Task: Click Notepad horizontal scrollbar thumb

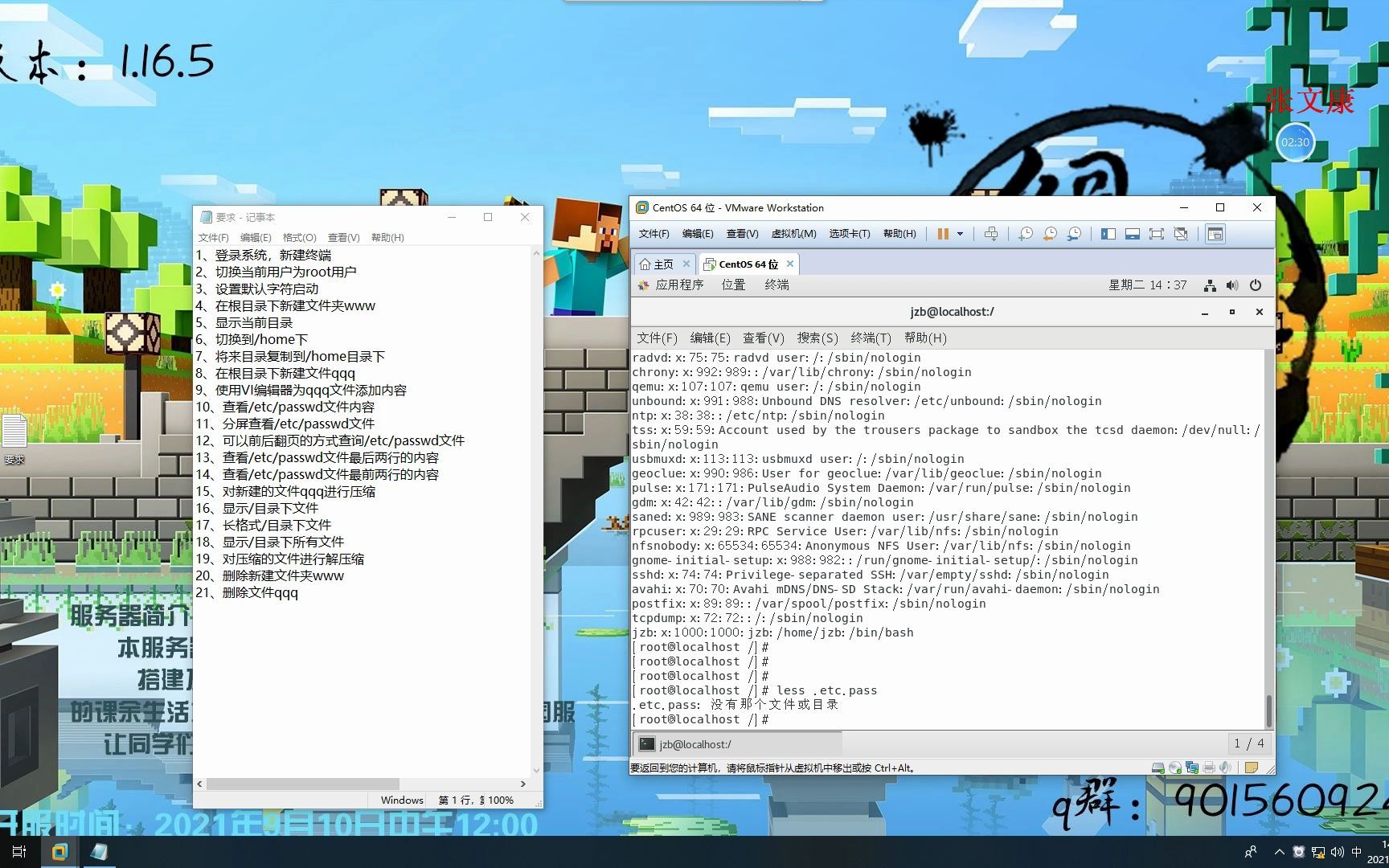Action: pyautogui.click(x=303, y=784)
